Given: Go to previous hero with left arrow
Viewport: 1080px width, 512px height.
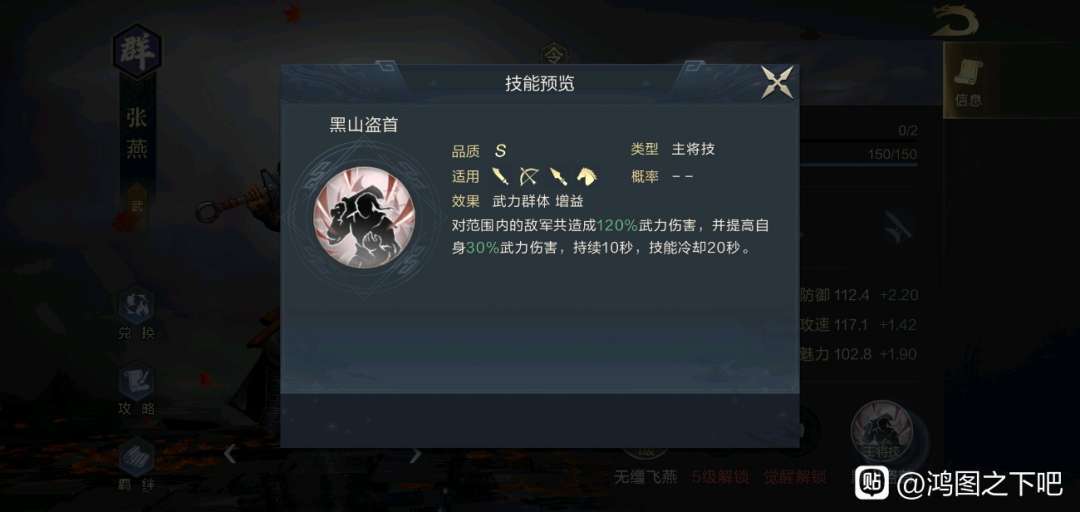Looking at the screenshot, I should click(x=231, y=454).
